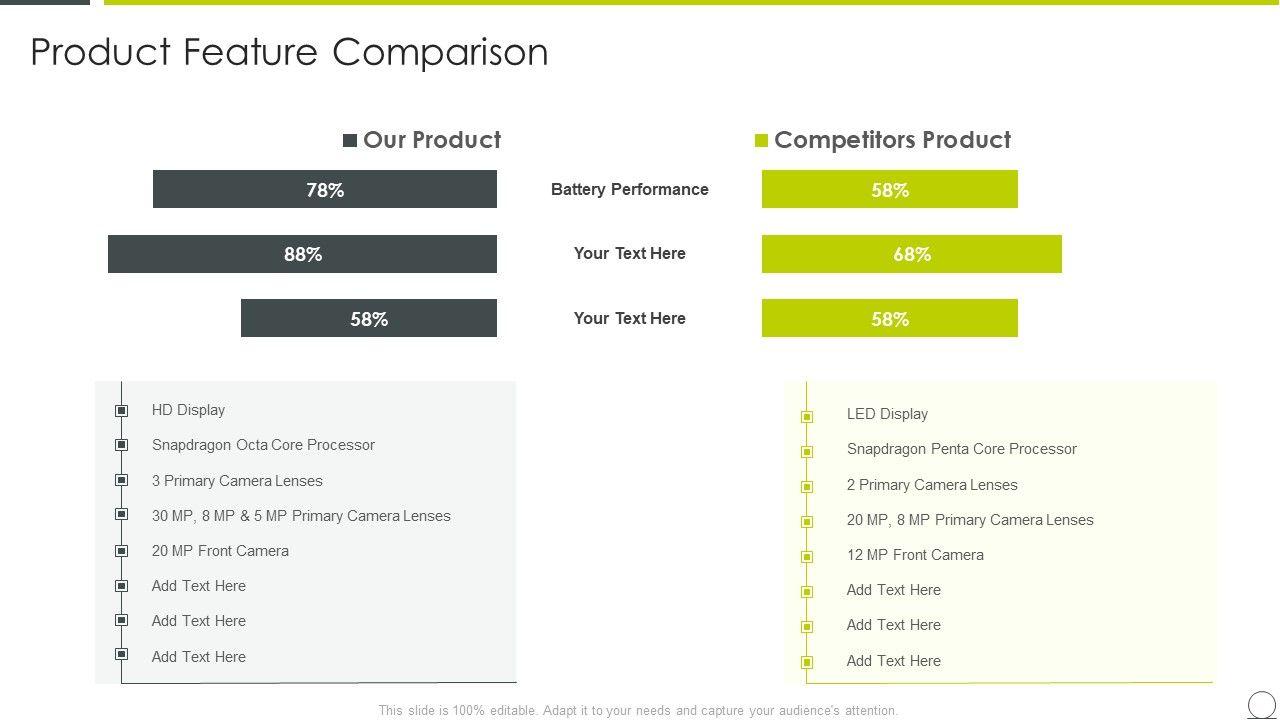Image resolution: width=1280 pixels, height=720 pixels.
Task: Click the green Competitors Product legend square
Action: (761, 141)
